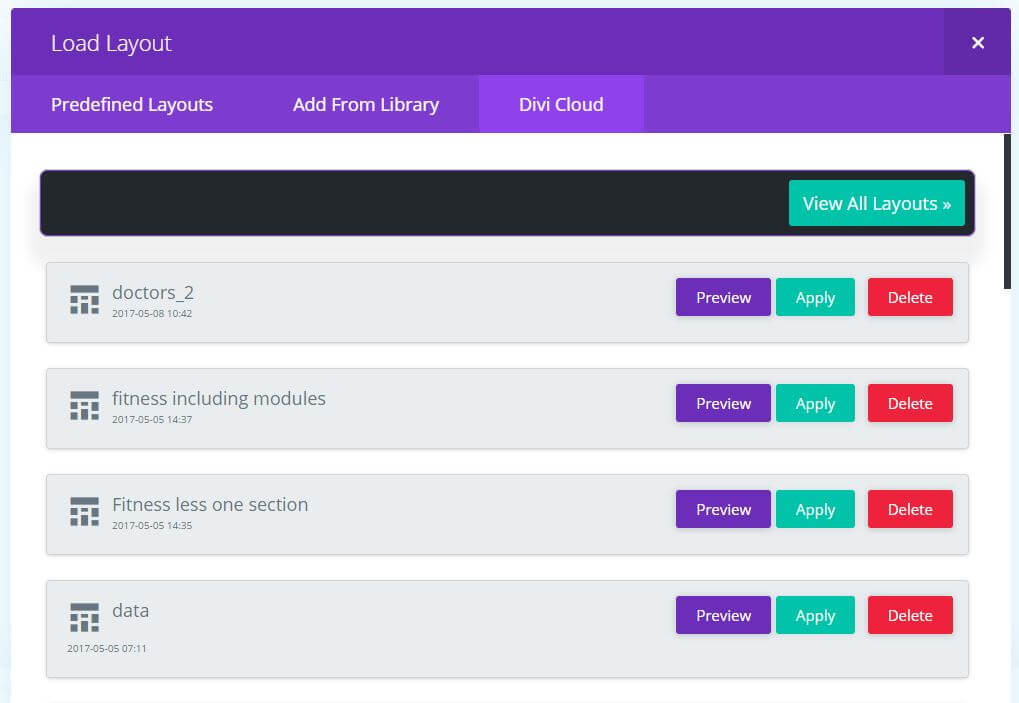Select the Divi Cloud tab

coord(561,104)
